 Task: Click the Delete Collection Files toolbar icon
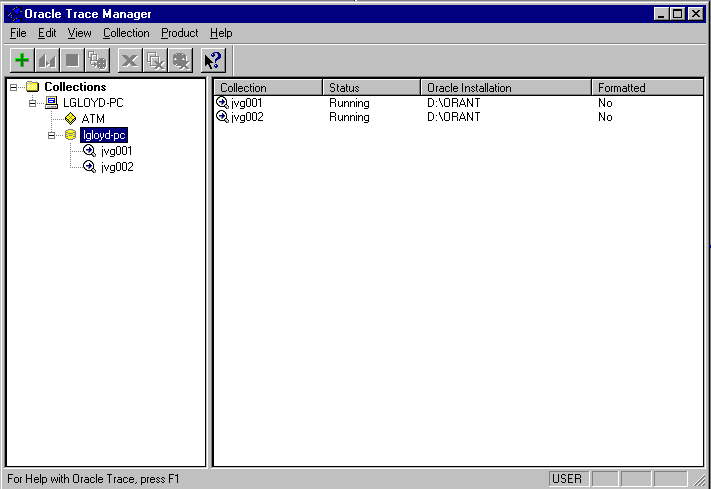155,60
